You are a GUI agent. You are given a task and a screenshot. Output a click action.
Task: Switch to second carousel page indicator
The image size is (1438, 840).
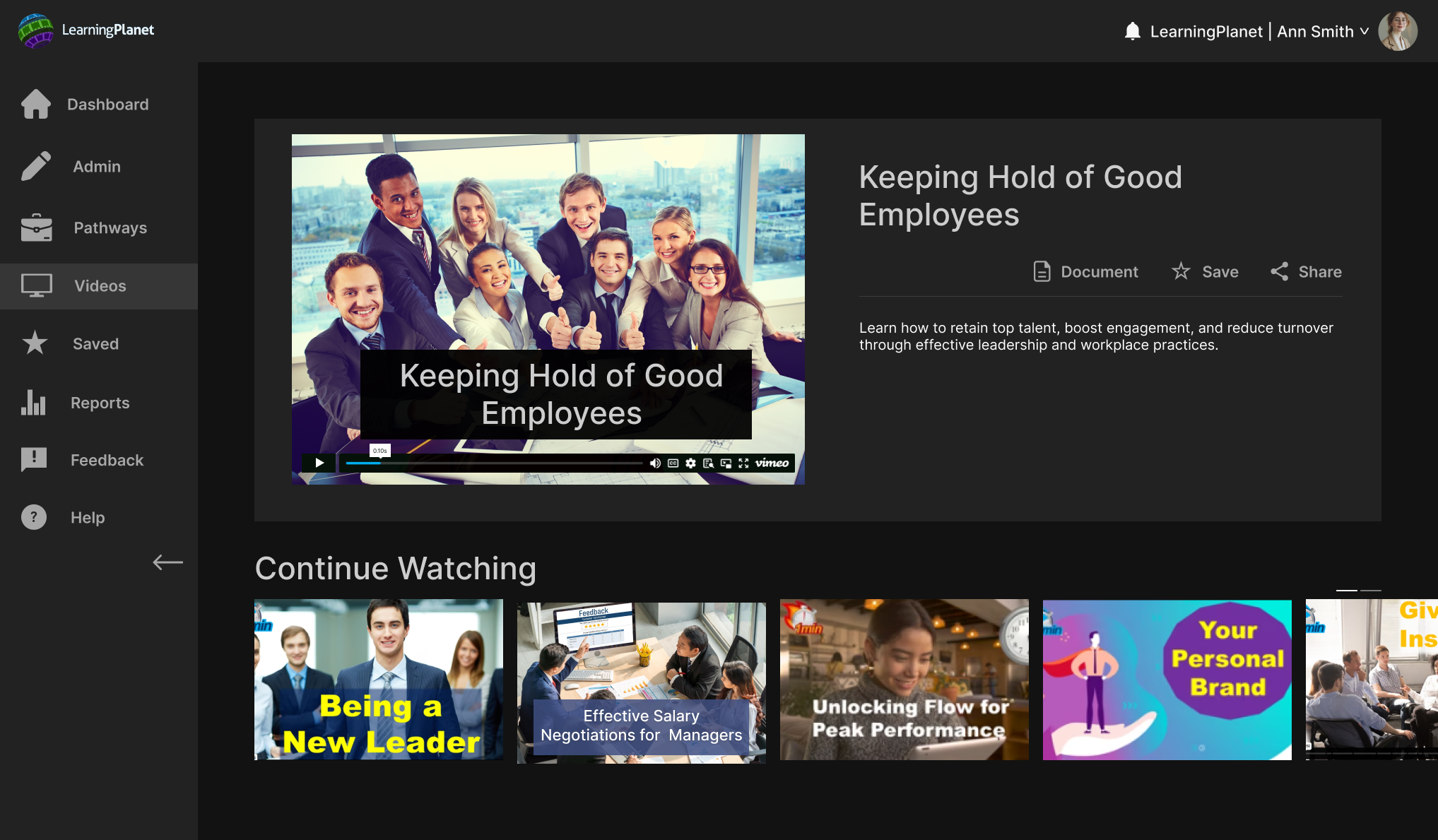(x=1370, y=590)
